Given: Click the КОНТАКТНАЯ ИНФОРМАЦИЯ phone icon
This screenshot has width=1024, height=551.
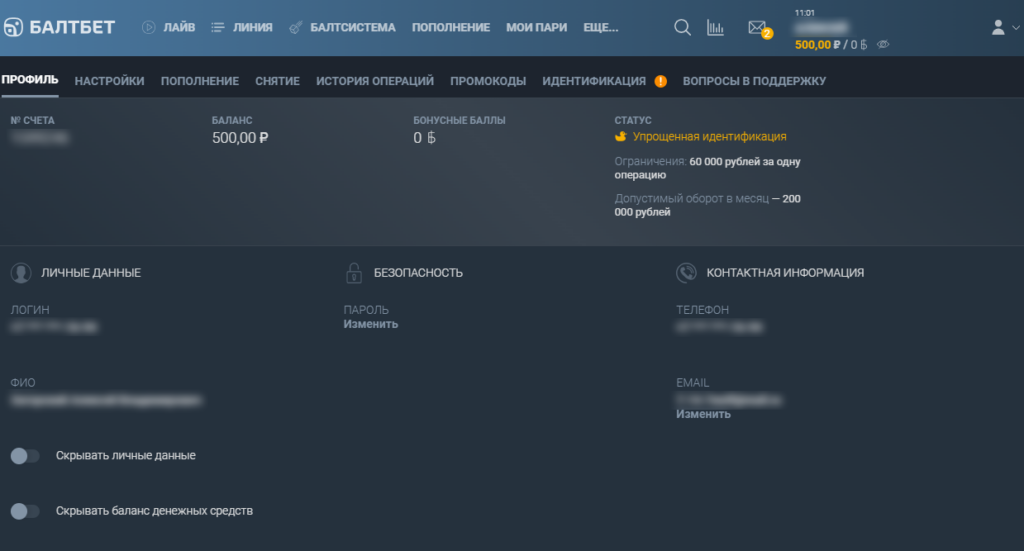Looking at the screenshot, I should coord(686,273).
